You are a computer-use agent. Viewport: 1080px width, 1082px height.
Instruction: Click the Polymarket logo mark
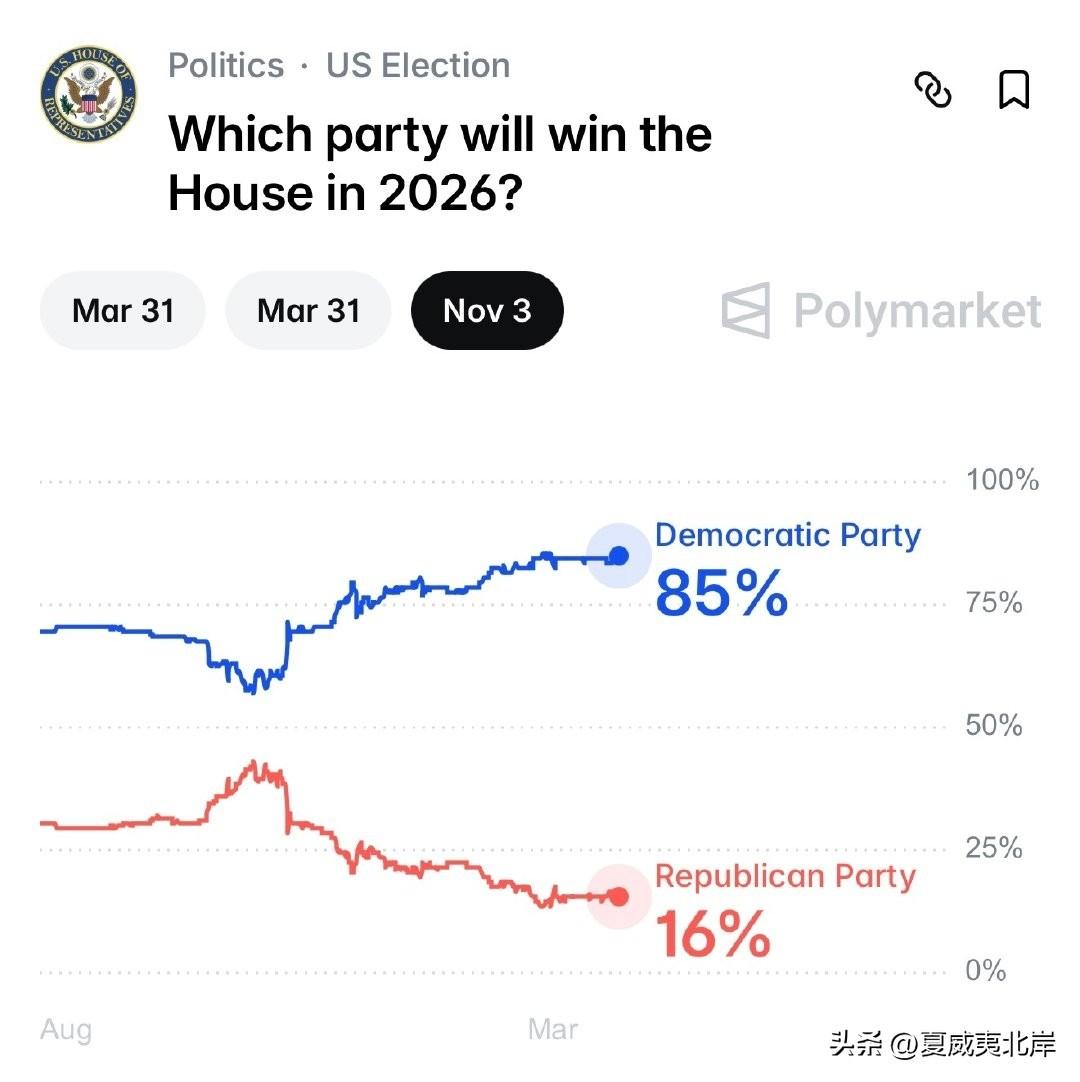pyautogui.click(x=745, y=311)
